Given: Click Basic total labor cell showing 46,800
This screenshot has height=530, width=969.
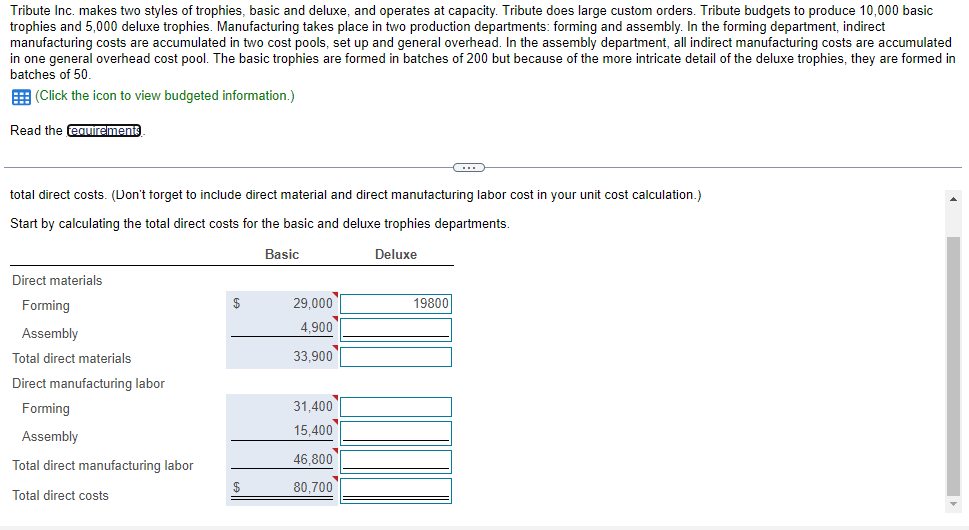Looking at the screenshot, I should point(312,460).
